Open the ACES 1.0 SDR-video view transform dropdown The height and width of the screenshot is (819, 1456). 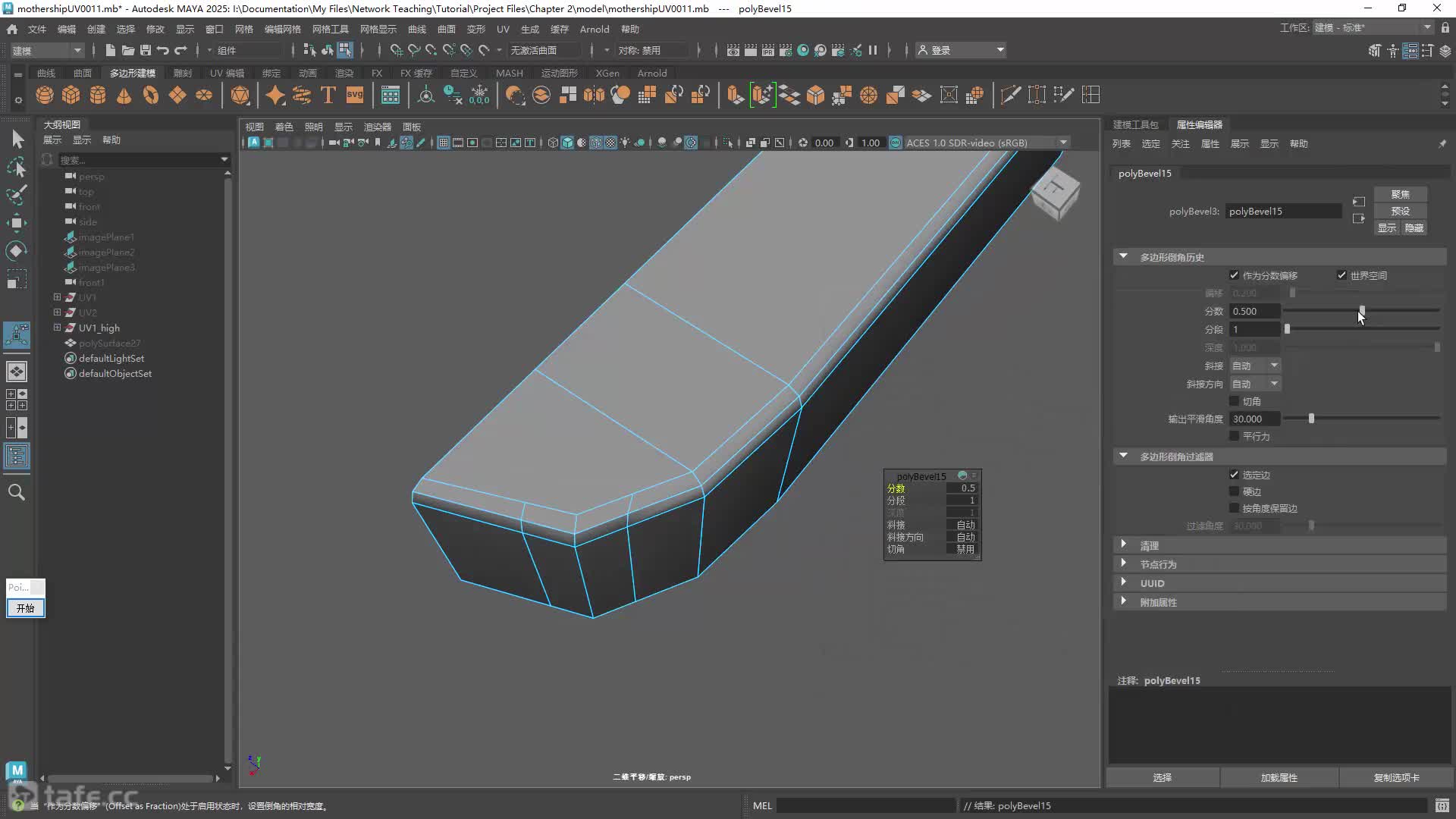pos(987,143)
